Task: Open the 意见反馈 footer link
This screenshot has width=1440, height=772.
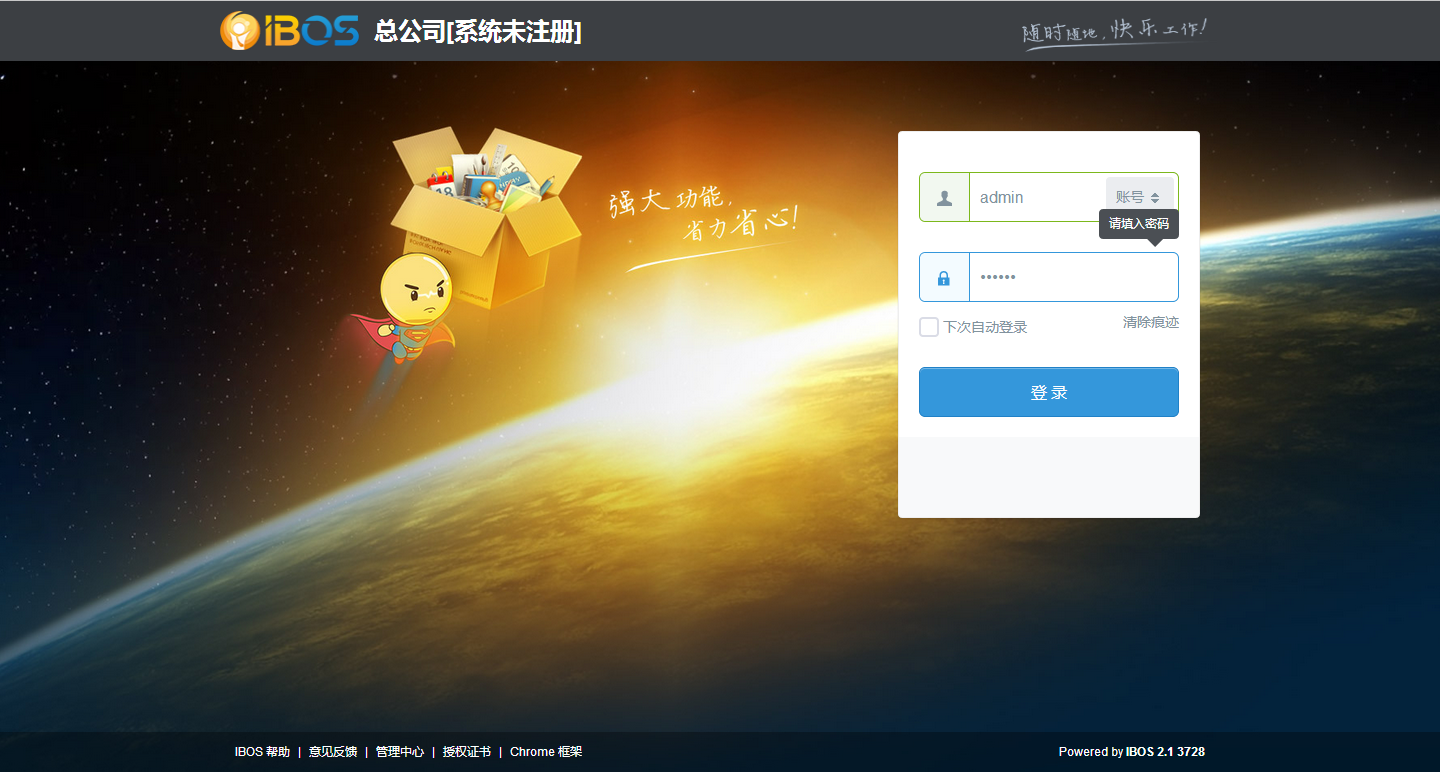Action: 333,752
